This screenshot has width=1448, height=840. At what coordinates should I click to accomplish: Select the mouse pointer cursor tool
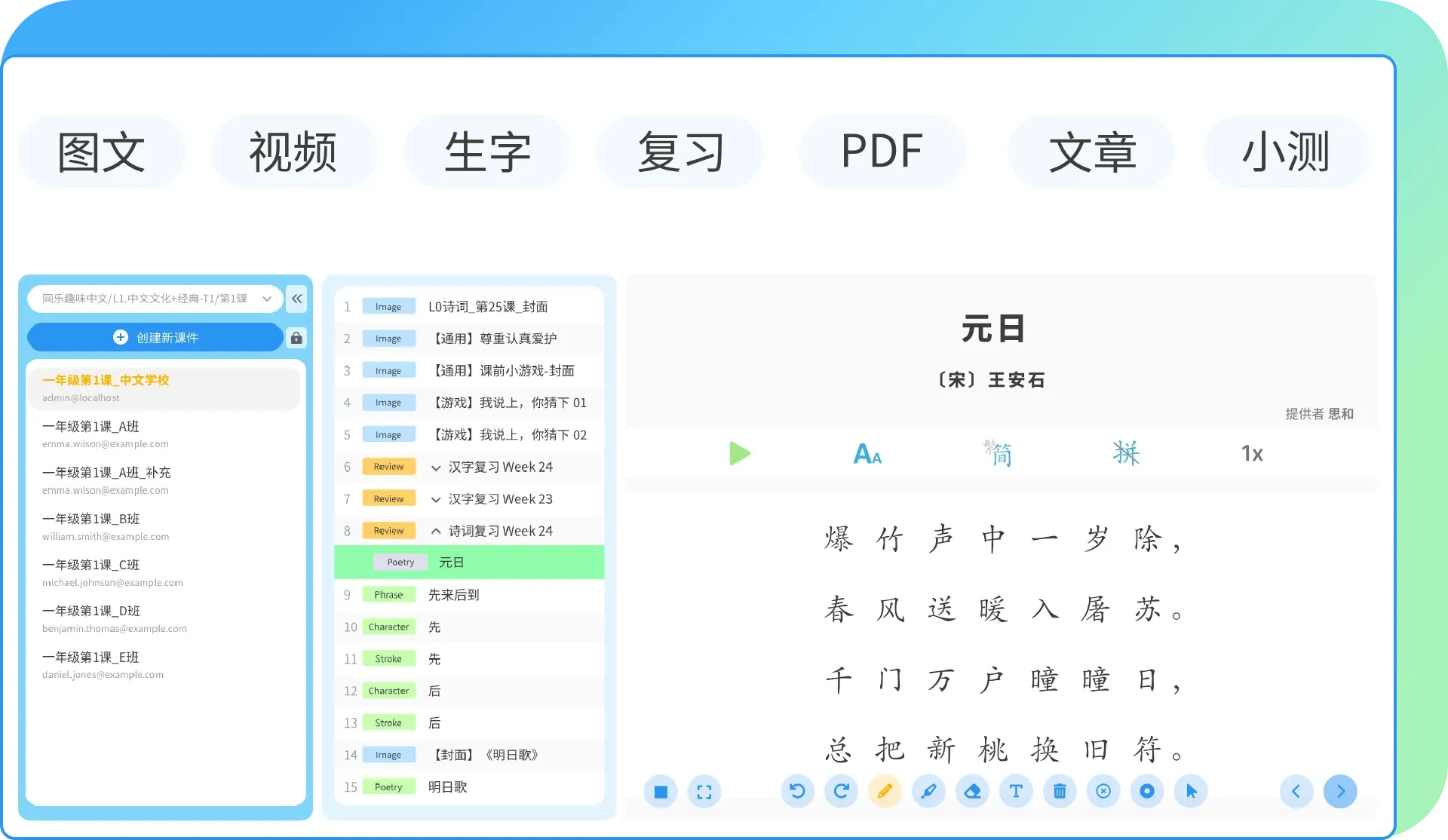click(x=1191, y=791)
